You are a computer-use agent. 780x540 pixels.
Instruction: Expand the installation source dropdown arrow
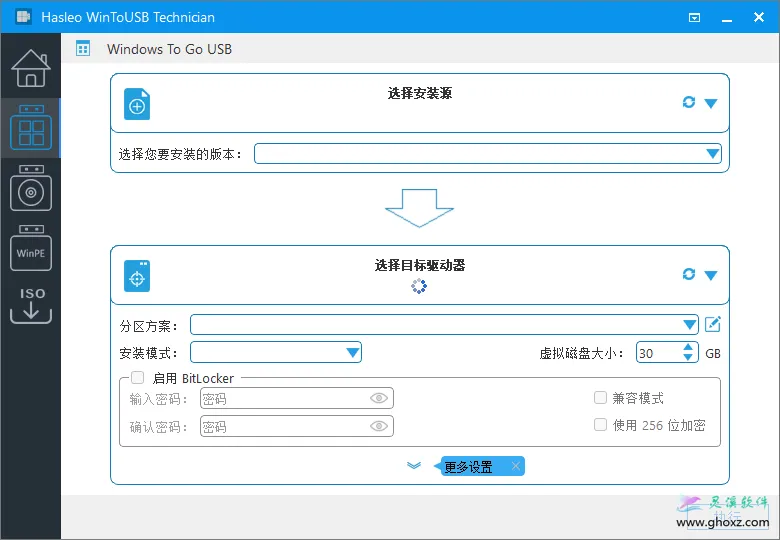[711, 103]
